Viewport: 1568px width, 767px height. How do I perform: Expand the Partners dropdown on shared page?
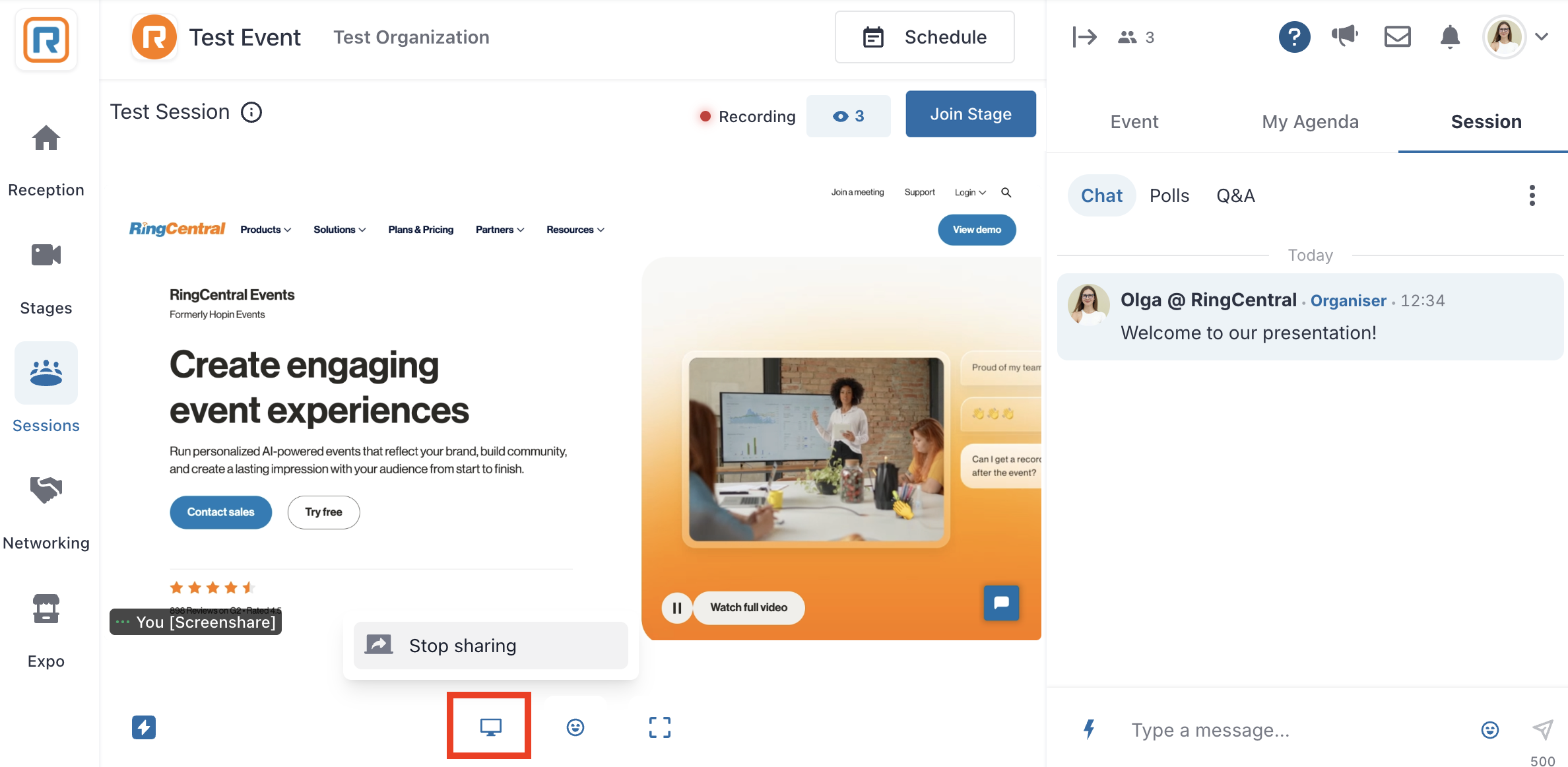[x=500, y=230]
